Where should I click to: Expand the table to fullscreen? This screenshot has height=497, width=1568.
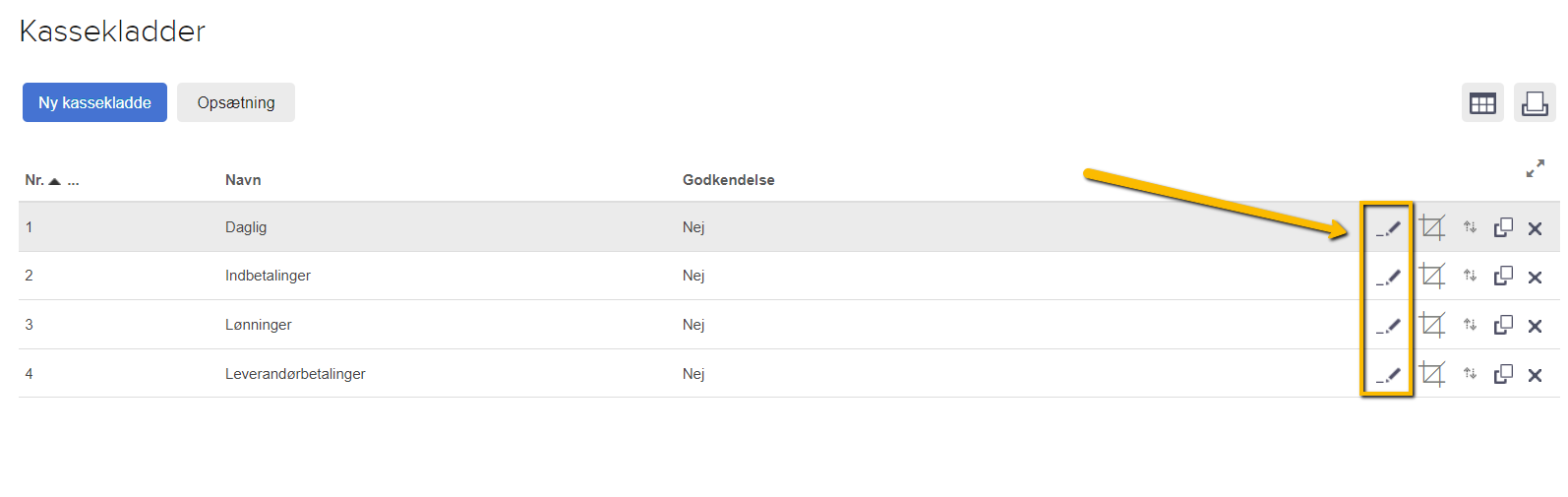[1535, 168]
